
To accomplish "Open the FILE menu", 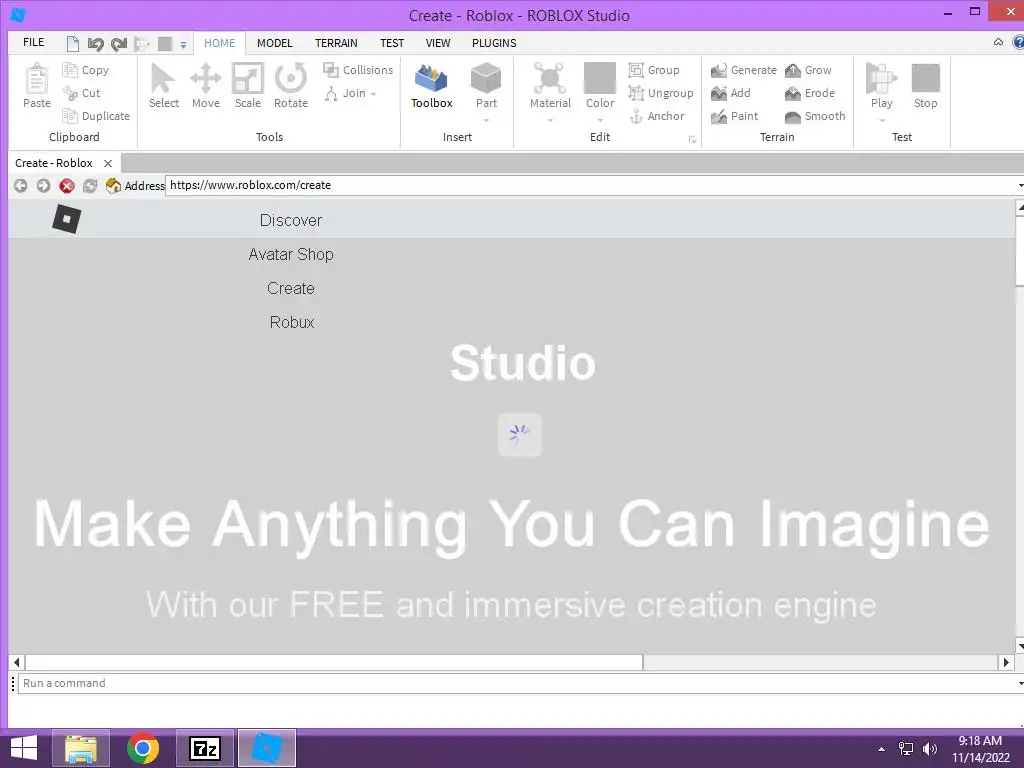I will click(x=33, y=42).
